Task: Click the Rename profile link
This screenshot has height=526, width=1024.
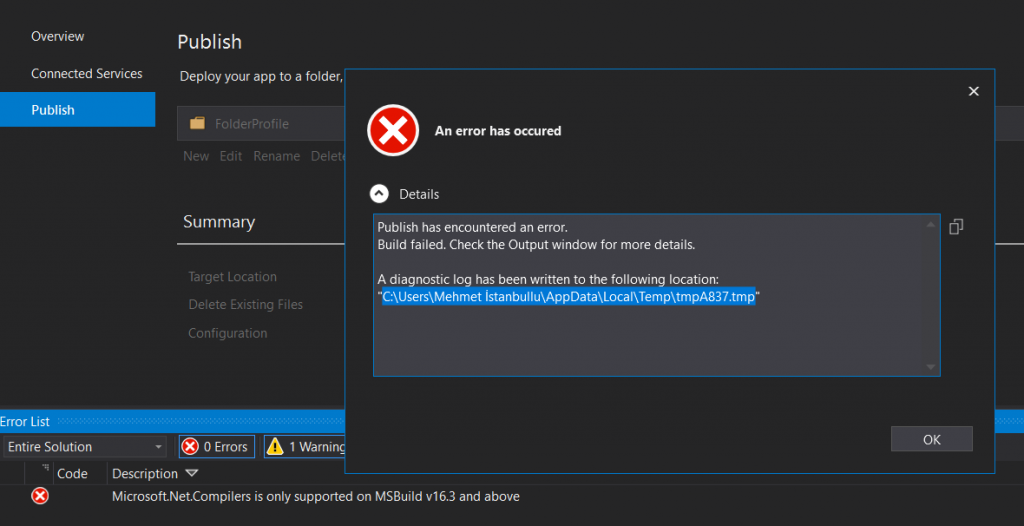Action: 276,156
